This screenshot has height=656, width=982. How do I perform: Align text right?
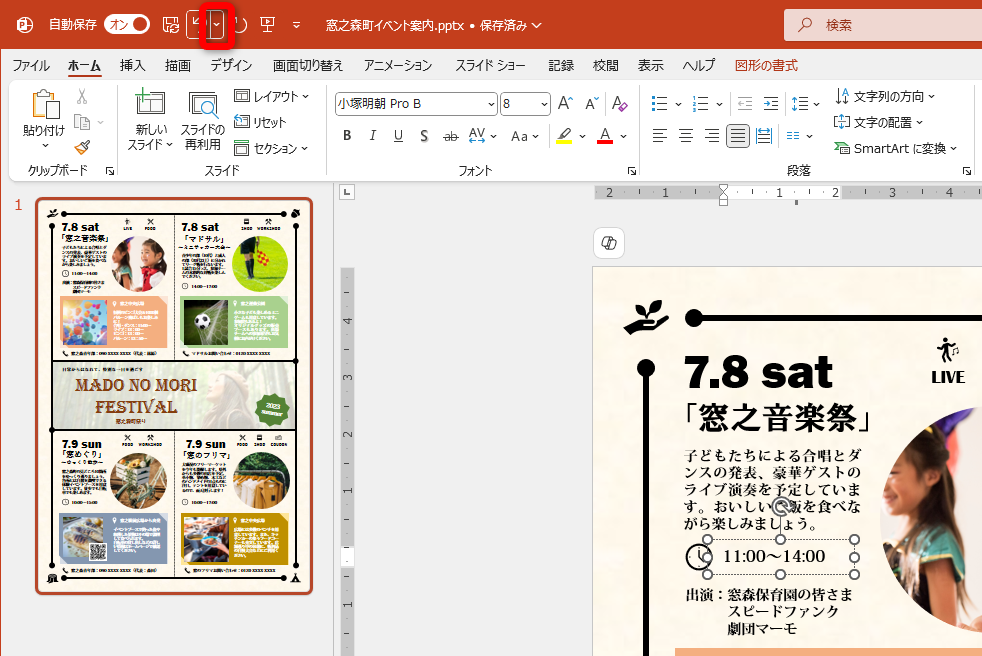[x=711, y=135]
